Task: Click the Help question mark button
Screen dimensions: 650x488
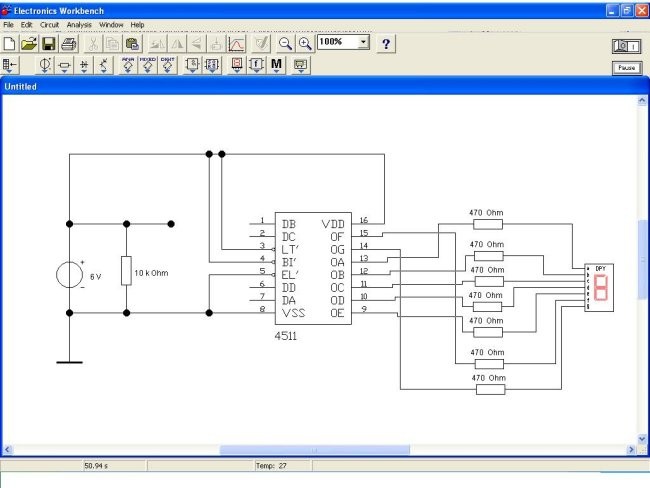Action: coord(386,44)
